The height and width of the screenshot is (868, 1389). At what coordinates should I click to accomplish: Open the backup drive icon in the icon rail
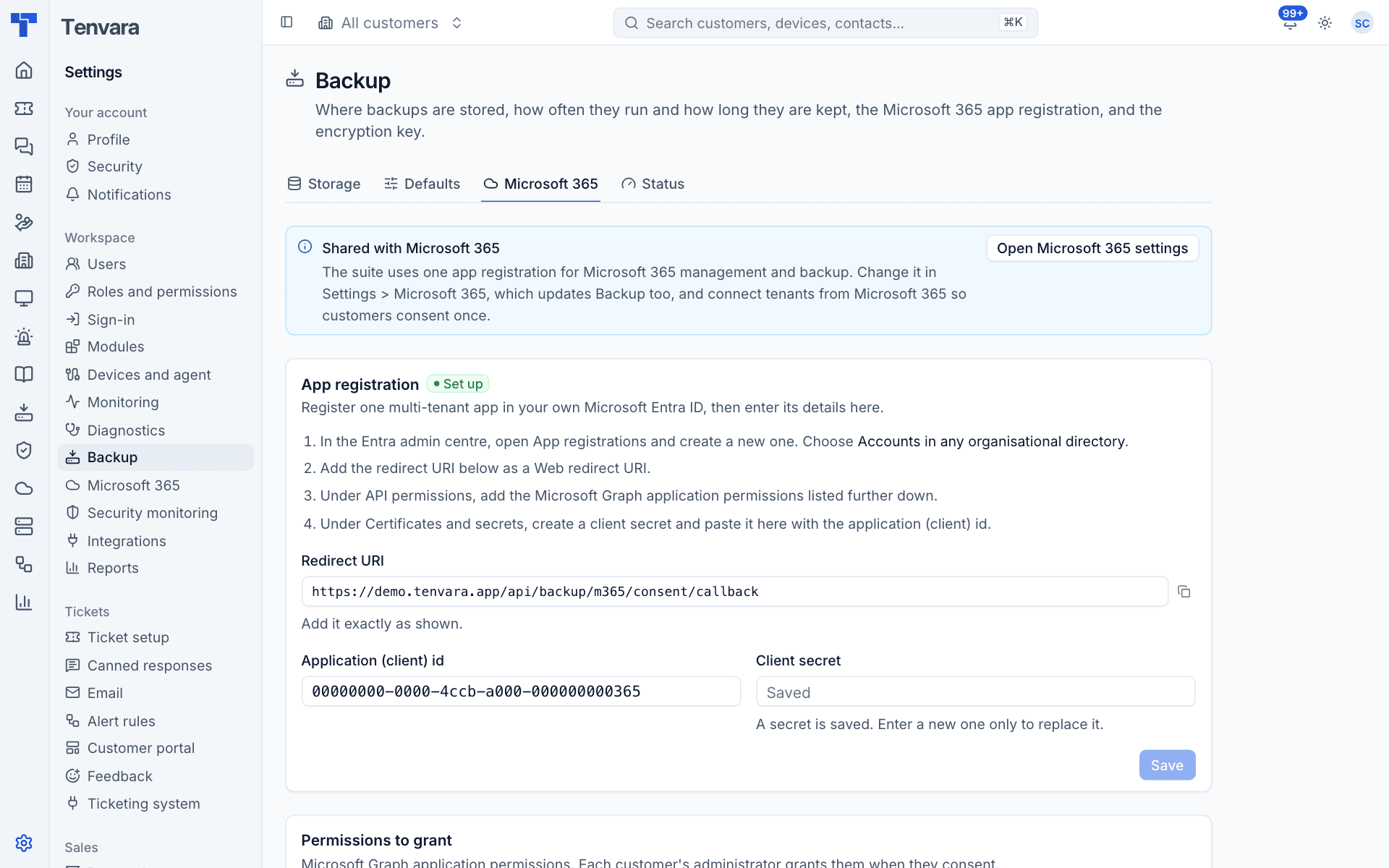tap(24, 412)
